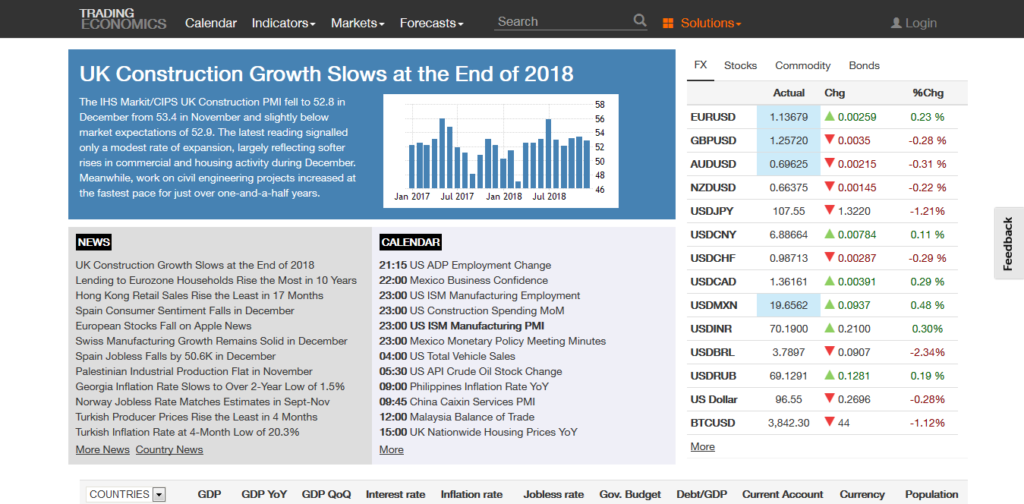Open headline UK Construction Growth Slows banner

pyautogui.click(x=326, y=74)
